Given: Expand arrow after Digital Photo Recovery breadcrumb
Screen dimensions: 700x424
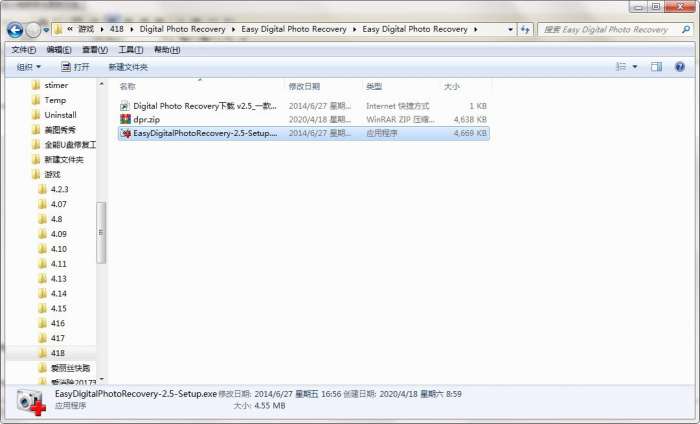Looking at the screenshot, I should pos(233,29).
